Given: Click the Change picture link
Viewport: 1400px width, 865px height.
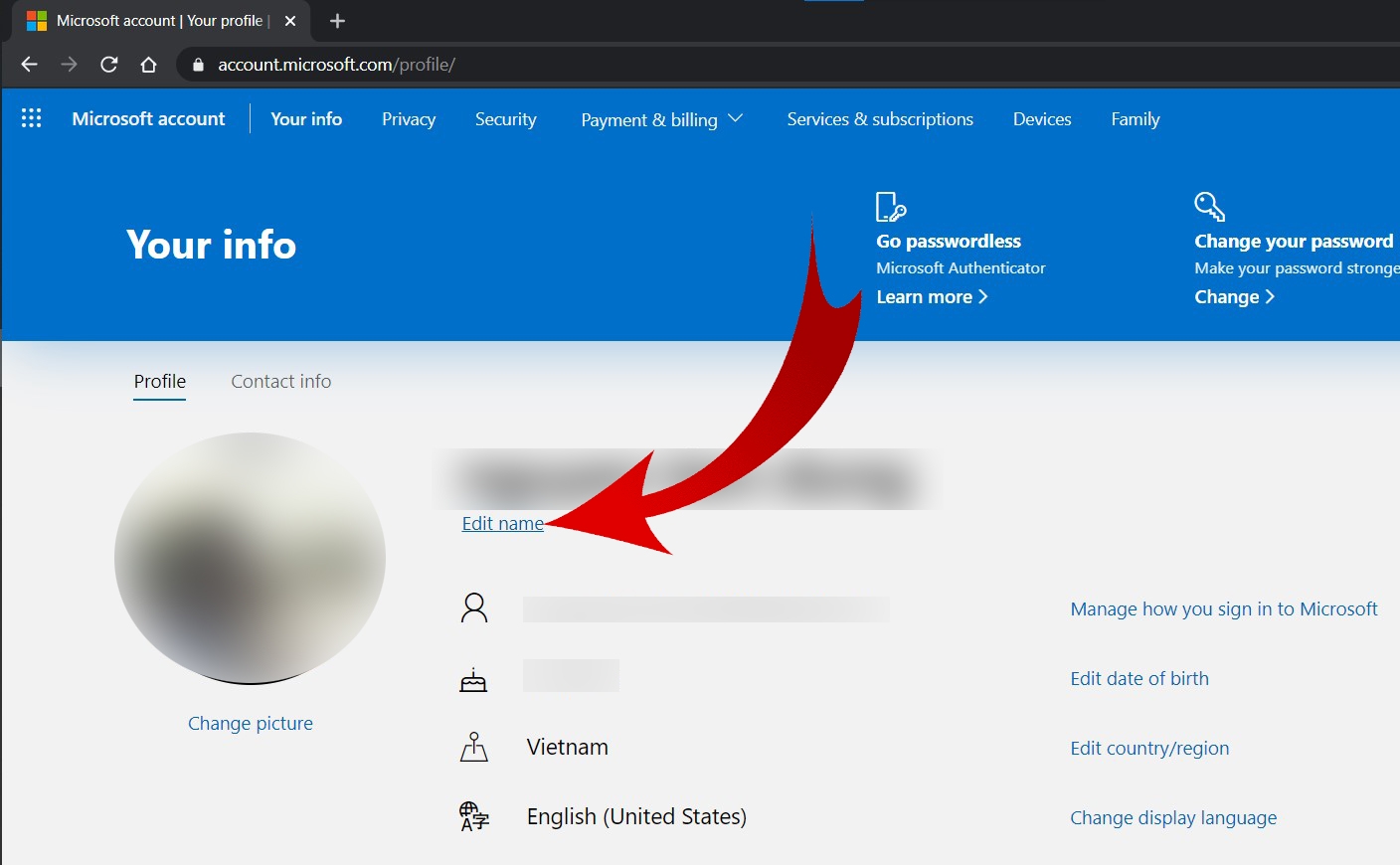Looking at the screenshot, I should click(x=251, y=723).
